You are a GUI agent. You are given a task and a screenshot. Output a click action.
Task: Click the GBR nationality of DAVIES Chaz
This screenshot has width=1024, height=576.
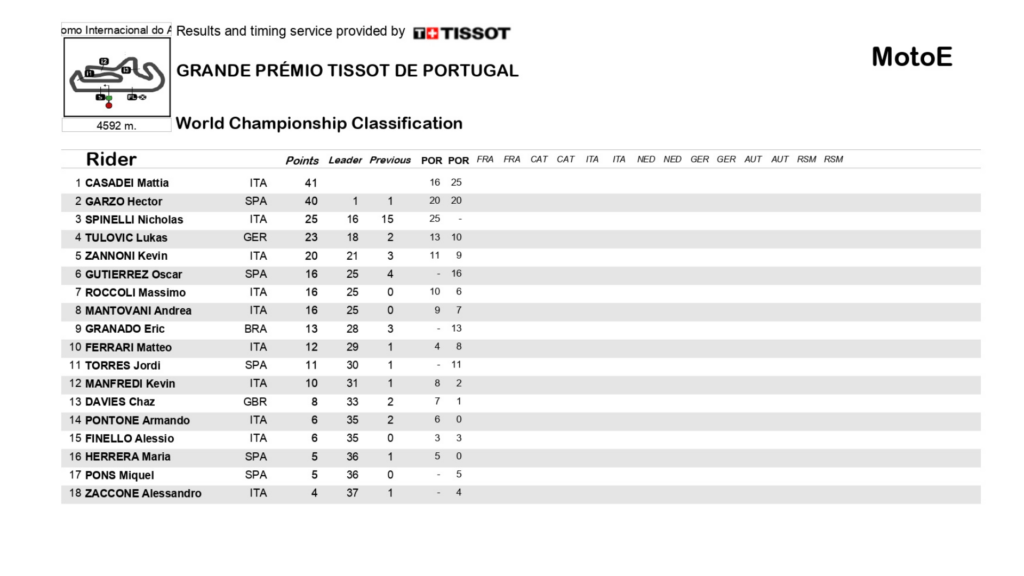pos(256,402)
